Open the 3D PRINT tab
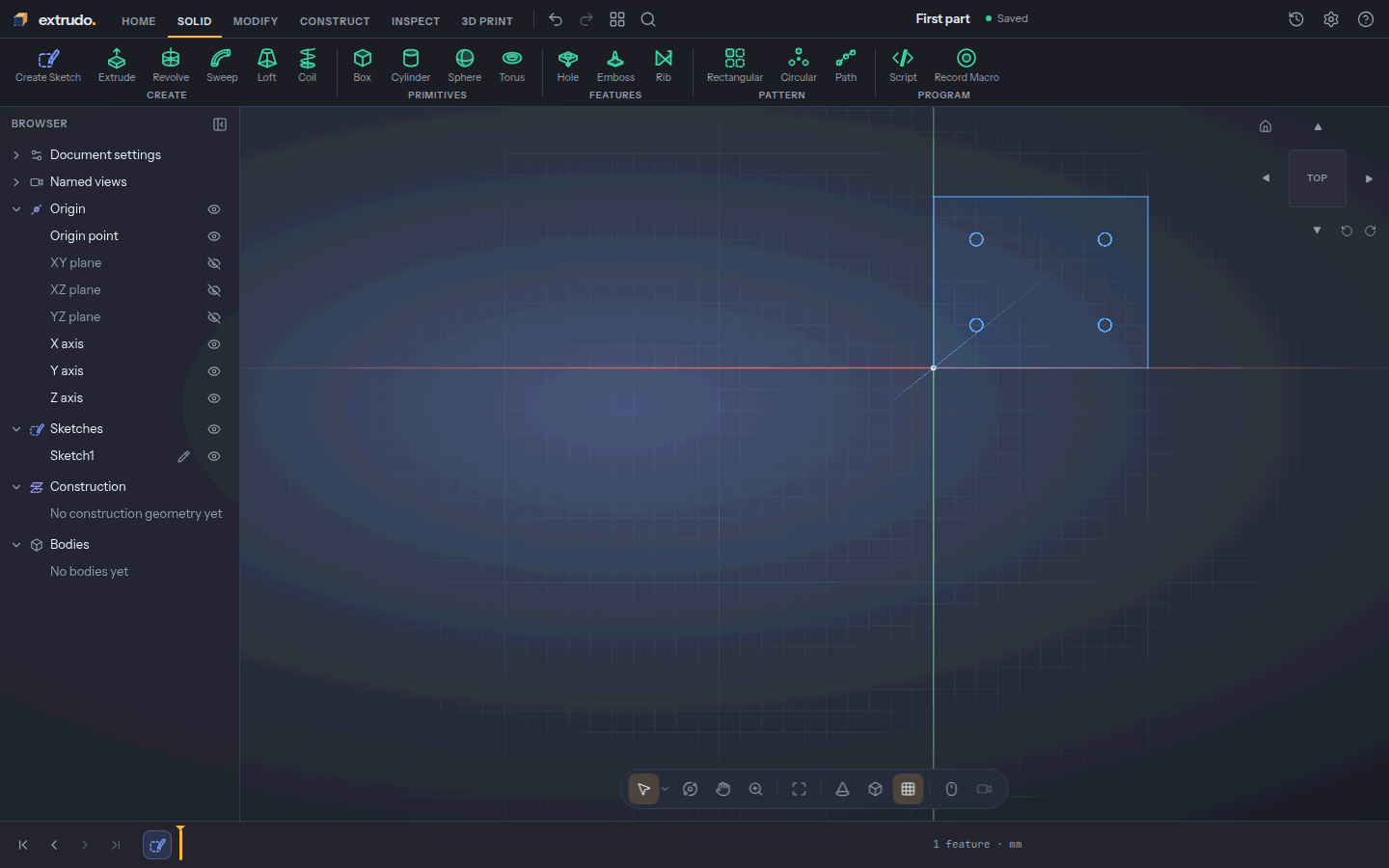The width and height of the screenshot is (1389, 868). pos(487,21)
